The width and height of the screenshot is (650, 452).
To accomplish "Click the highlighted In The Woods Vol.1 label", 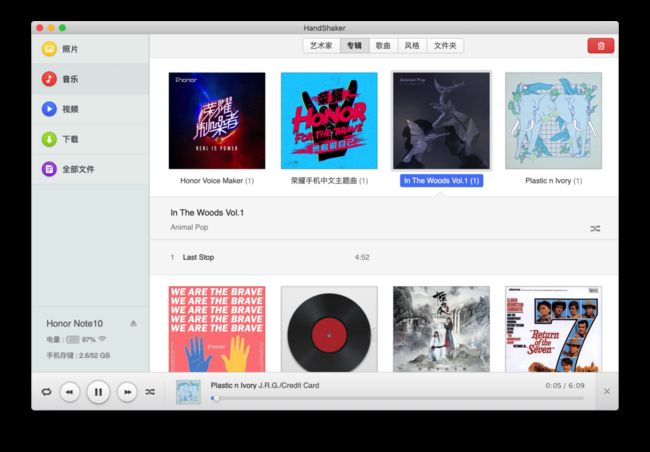I will pyautogui.click(x=441, y=181).
